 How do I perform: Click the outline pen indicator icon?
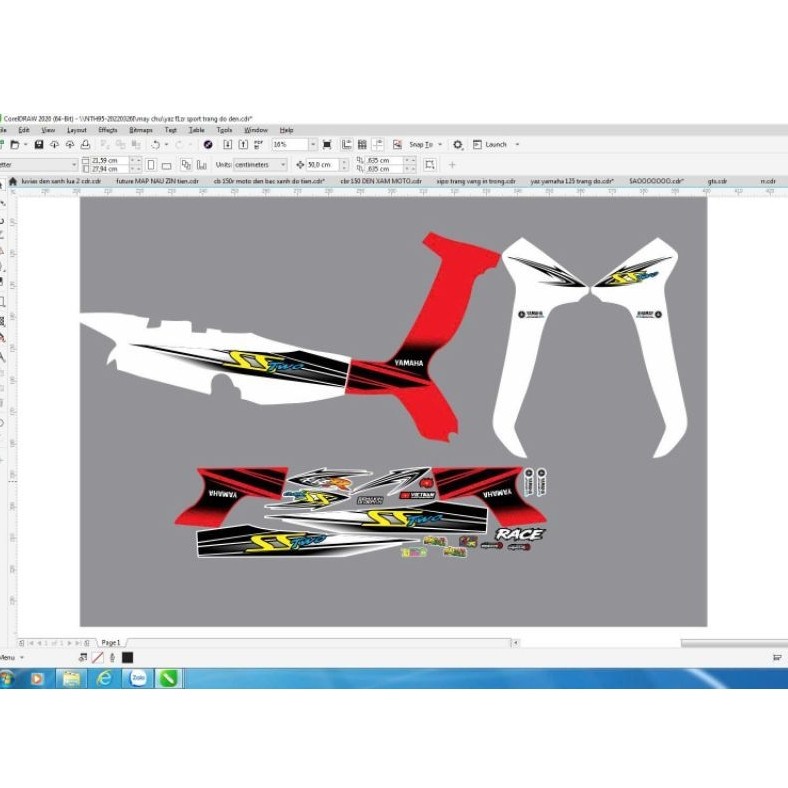[x=112, y=657]
